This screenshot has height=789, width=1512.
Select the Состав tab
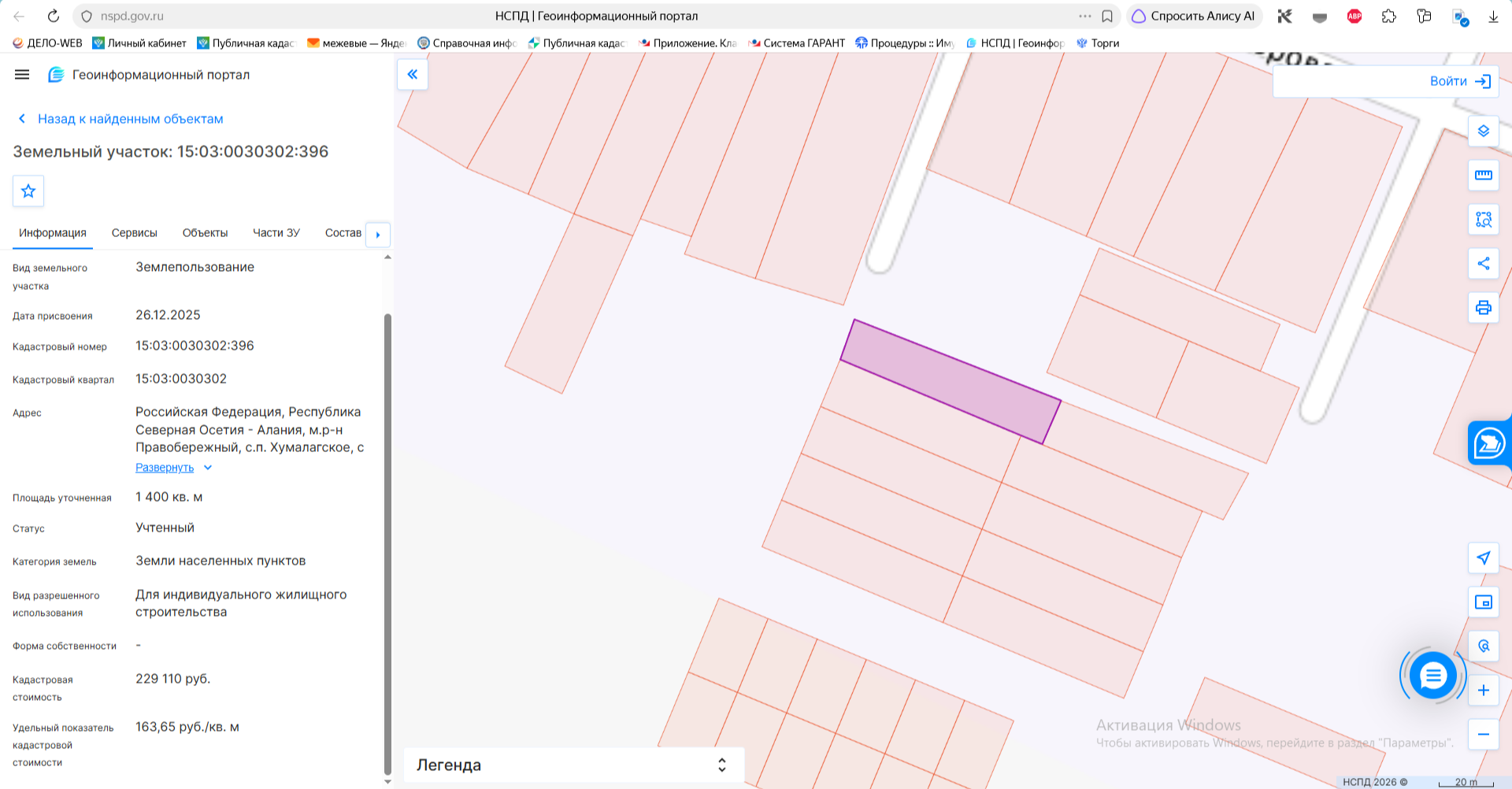pyautogui.click(x=343, y=233)
